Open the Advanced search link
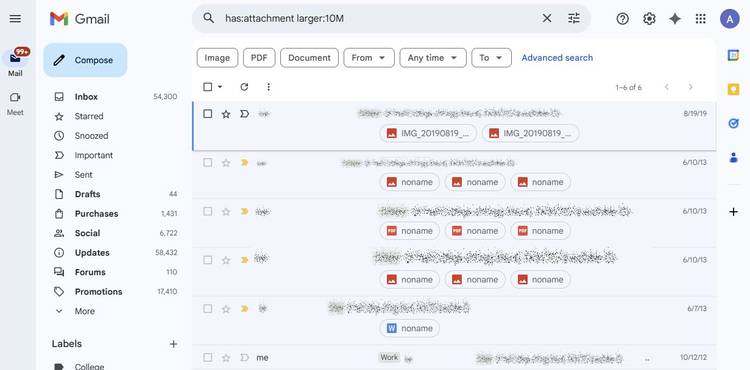750x370 pixels. [x=557, y=58]
